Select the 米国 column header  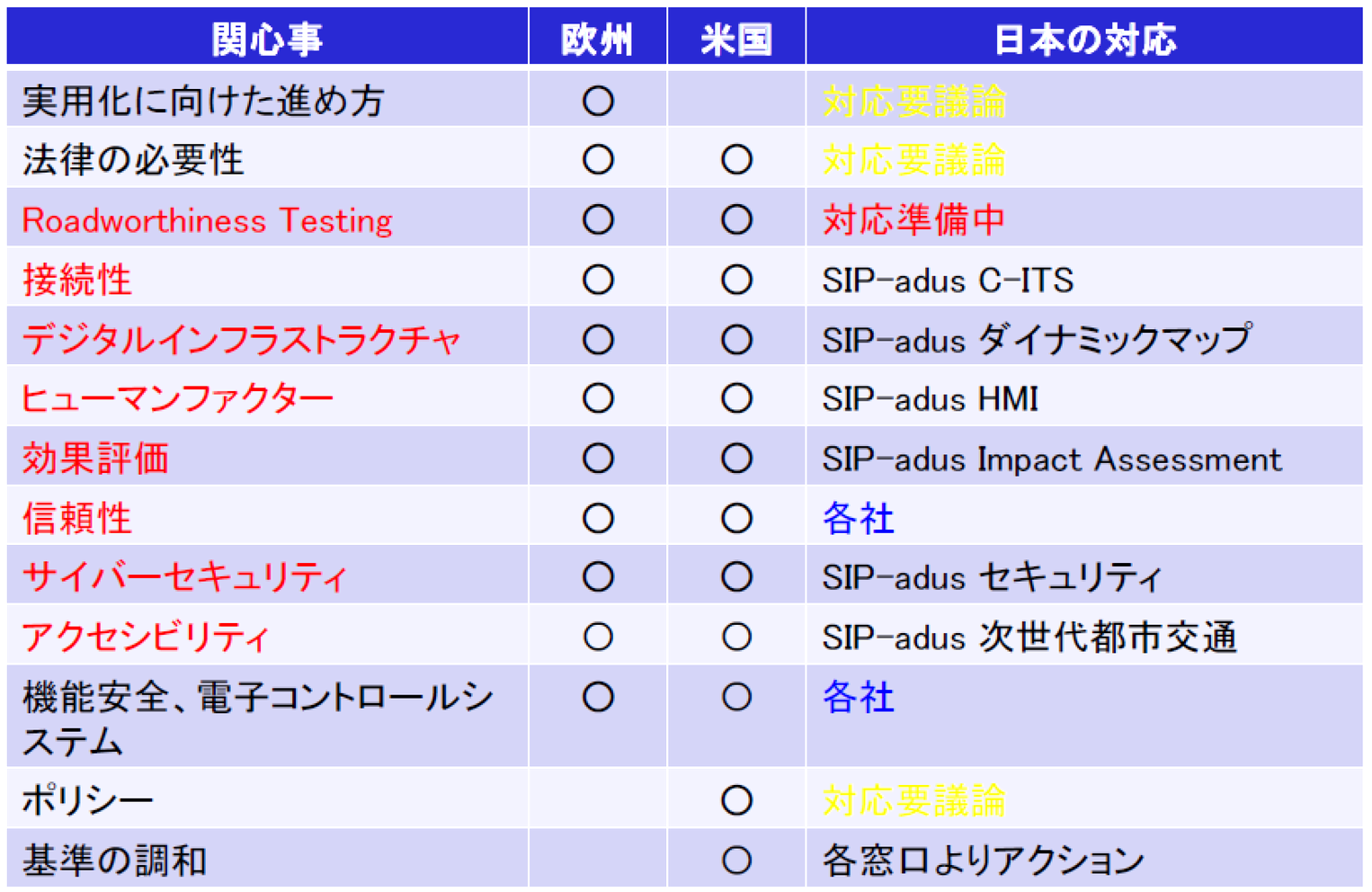tap(736, 40)
